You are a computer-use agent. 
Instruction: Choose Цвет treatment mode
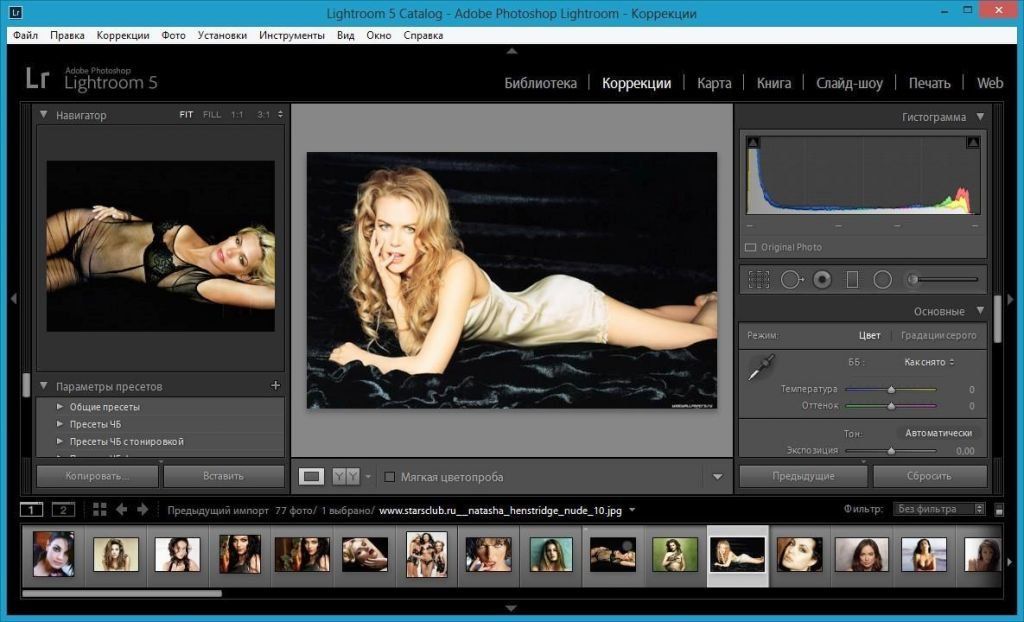pyautogui.click(x=869, y=335)
